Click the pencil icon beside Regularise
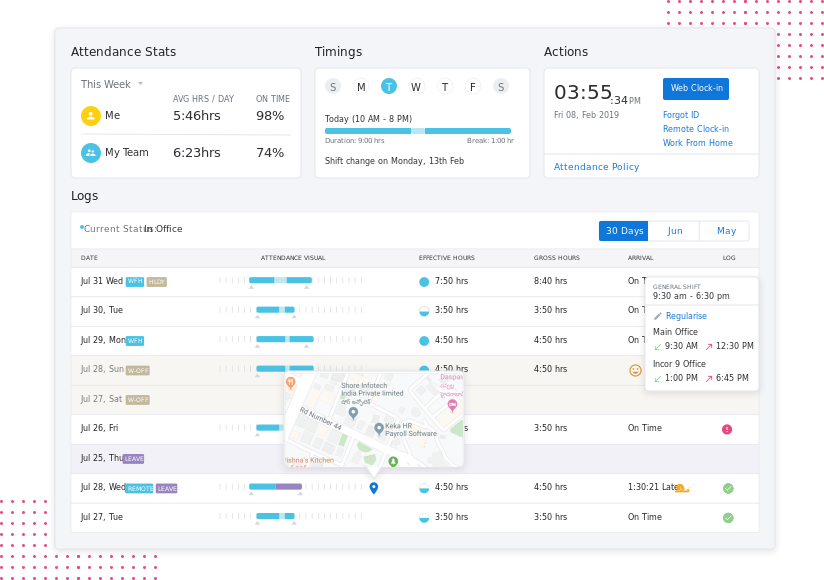 [657, 316]
